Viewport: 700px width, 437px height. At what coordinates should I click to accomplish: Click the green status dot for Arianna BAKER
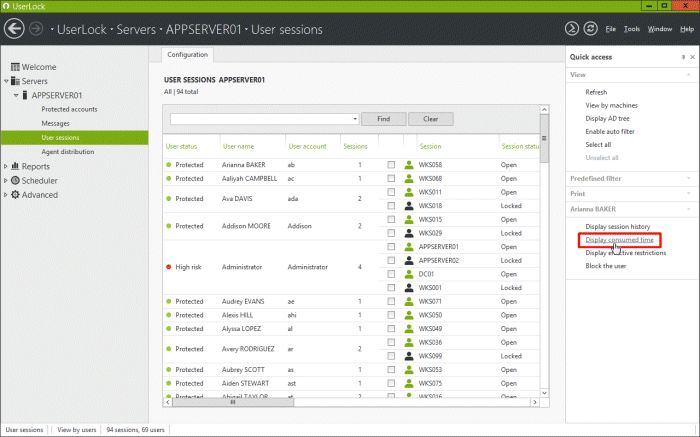pos(169,165)
